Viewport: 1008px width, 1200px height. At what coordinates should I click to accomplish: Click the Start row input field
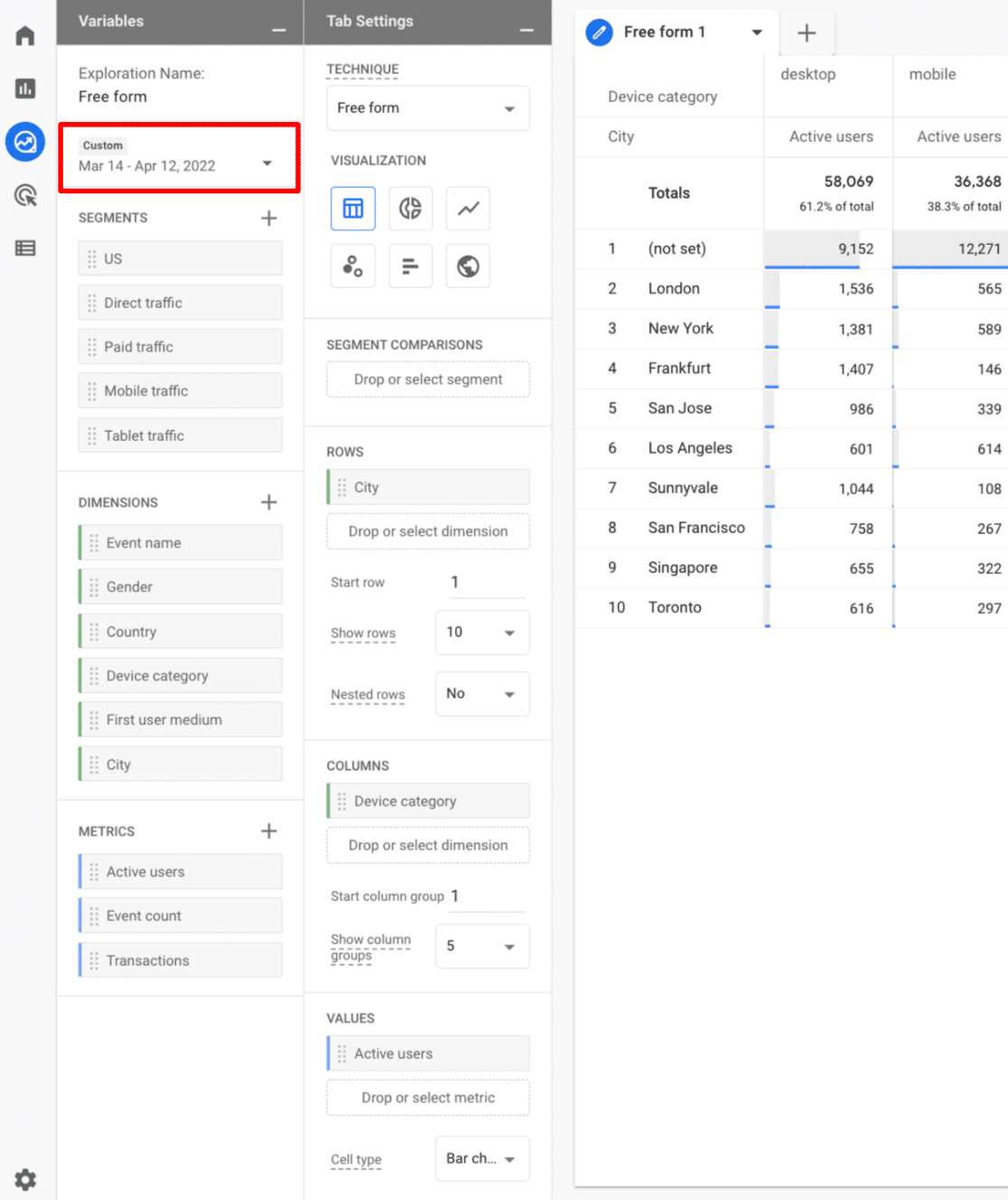(x=486, y=583)
